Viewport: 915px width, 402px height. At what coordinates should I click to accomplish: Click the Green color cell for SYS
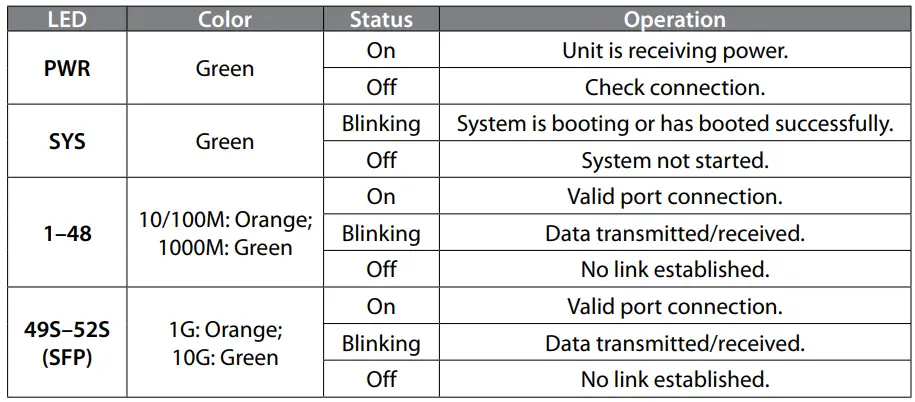225,142
